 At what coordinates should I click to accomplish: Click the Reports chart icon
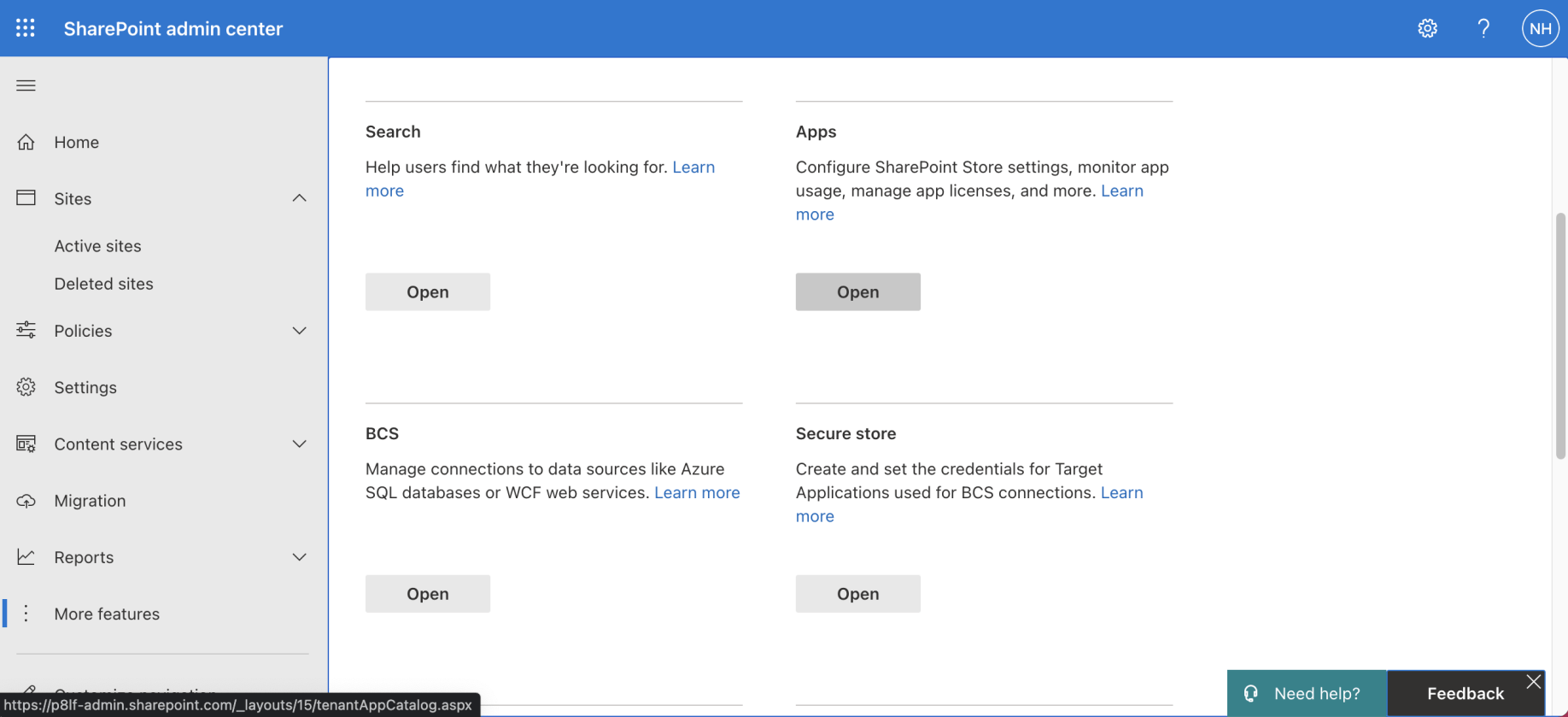pos(26,557)
